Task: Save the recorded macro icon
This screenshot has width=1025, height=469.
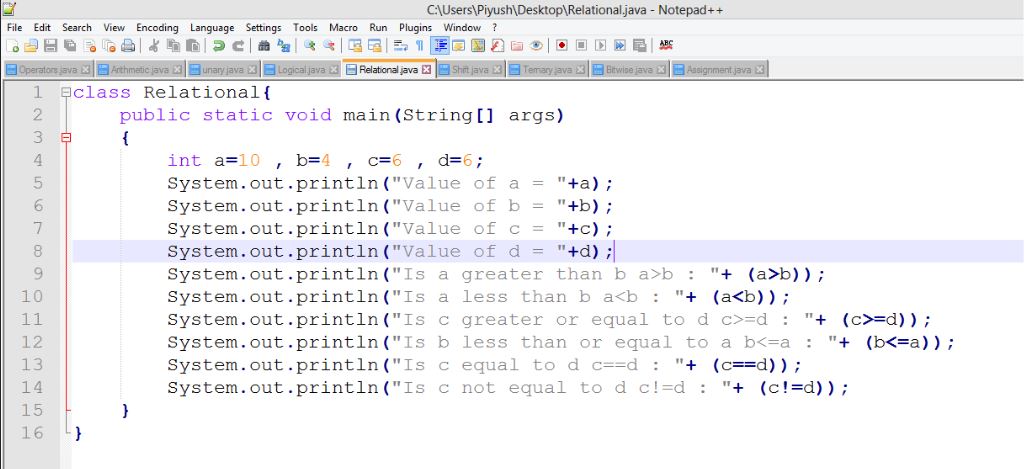Action: tap(639, 46)
